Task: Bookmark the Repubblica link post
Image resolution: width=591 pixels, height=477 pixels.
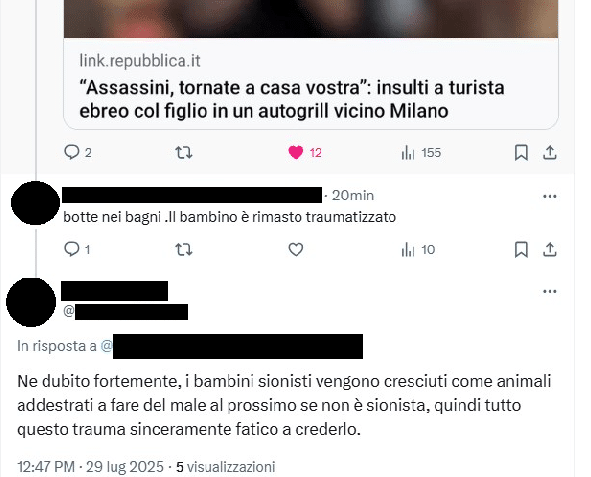Action: click(521, 153)
